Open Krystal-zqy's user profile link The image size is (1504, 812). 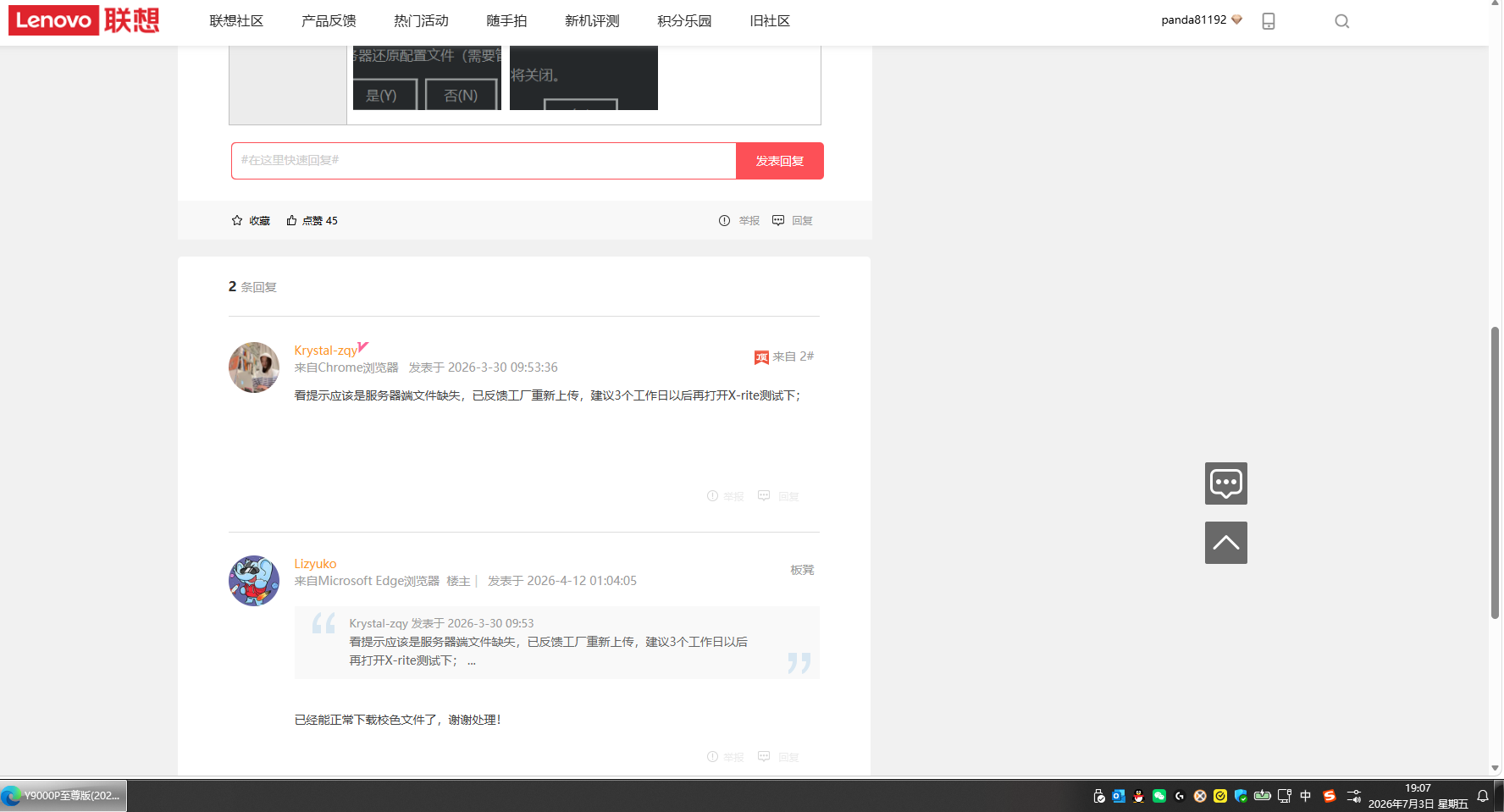[326, 351]
